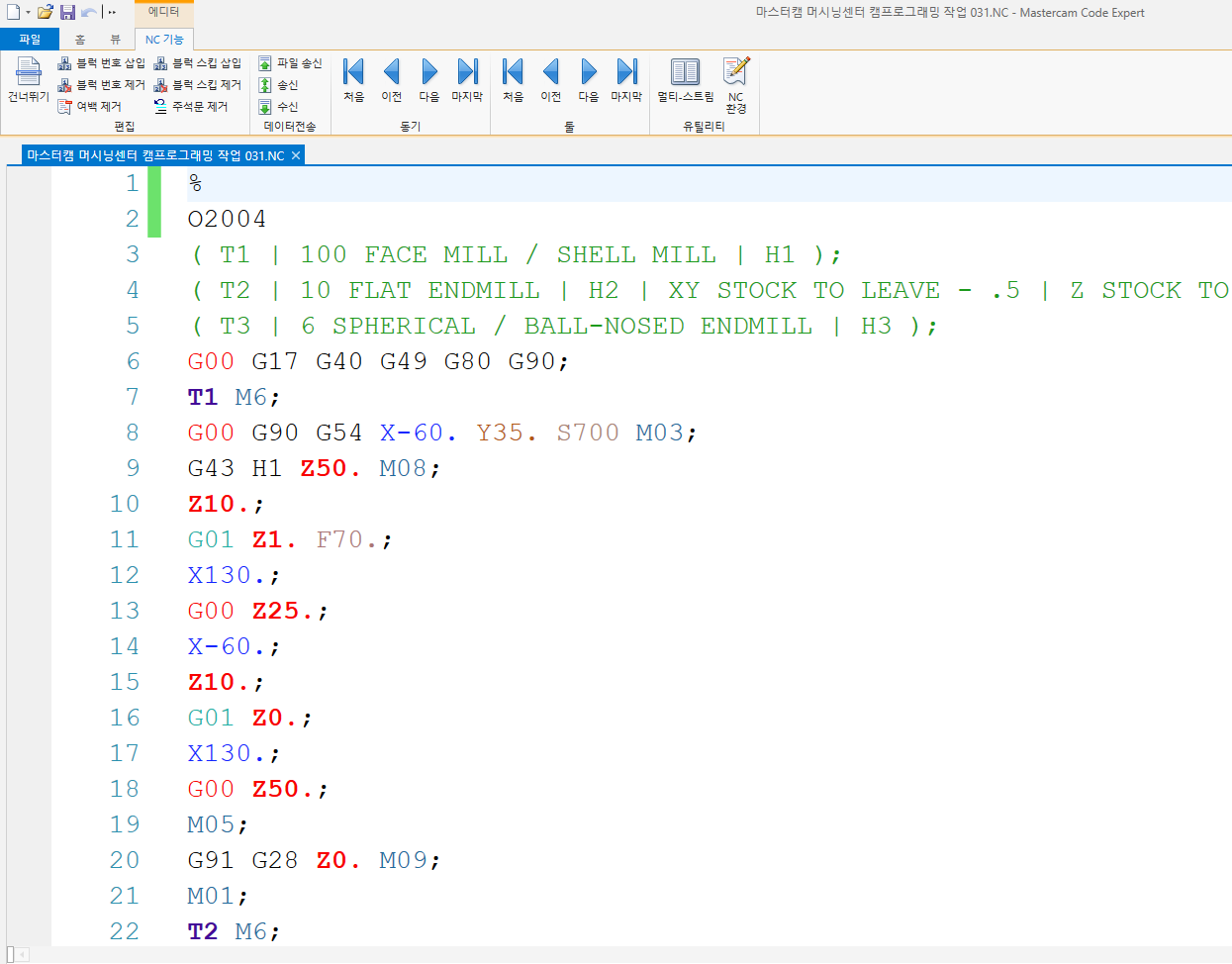Click the Save disk icon
The height and width of the screenshot is (964, 1232).
(67, 12)
